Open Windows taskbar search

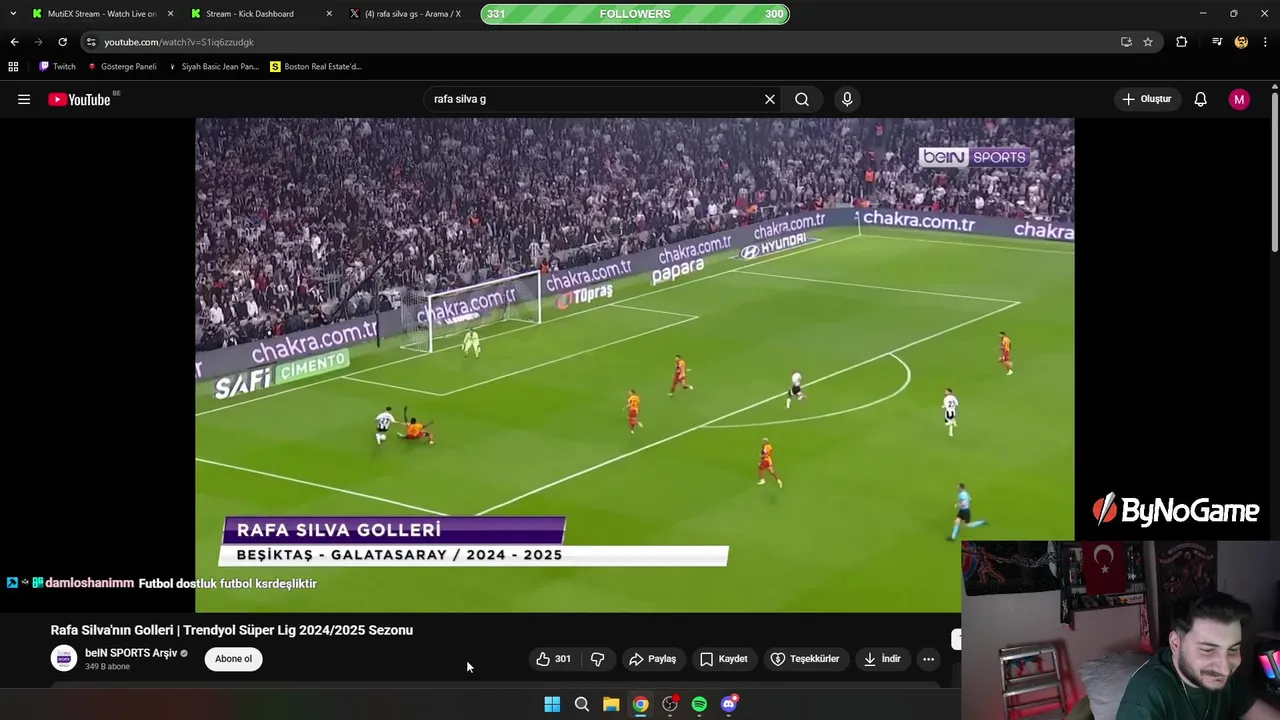(581, 704)
